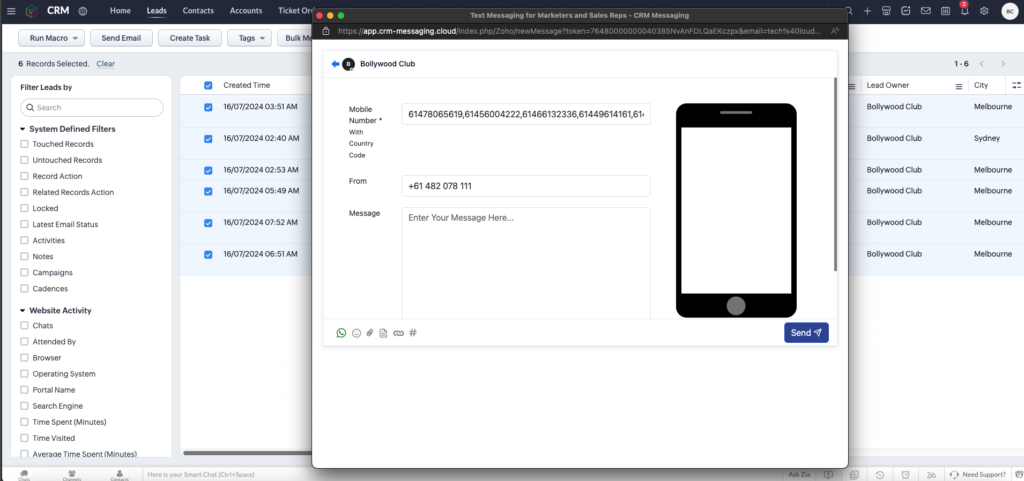Open the Leads tab
Image resolution: width=1024 pixels, height=481 pixels.
[x=157, y=11]
